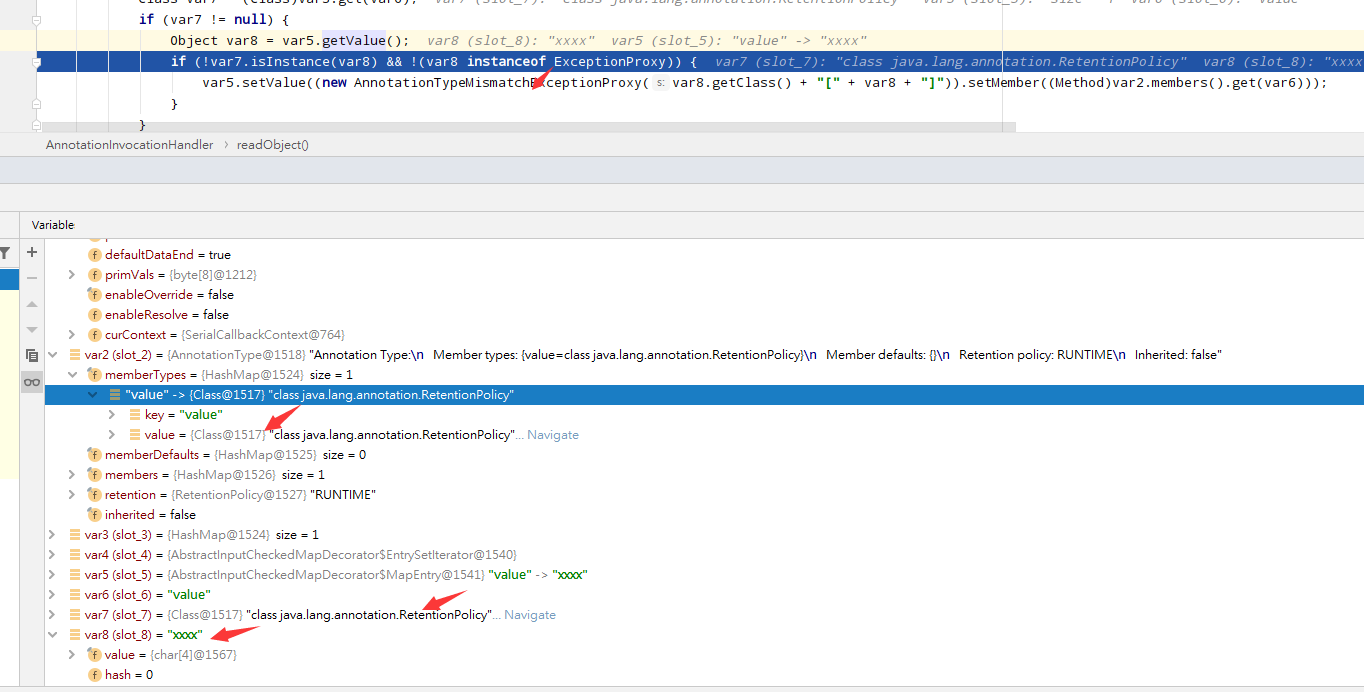
Task: Click Navigate link on var7 (slot_7) row
Action: point(530,615)
